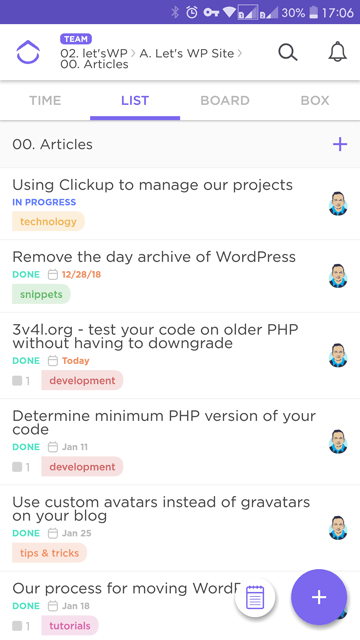This screenshot has width=360, height=640.
Task: Switch to the TIME tab
Action: 45,100
